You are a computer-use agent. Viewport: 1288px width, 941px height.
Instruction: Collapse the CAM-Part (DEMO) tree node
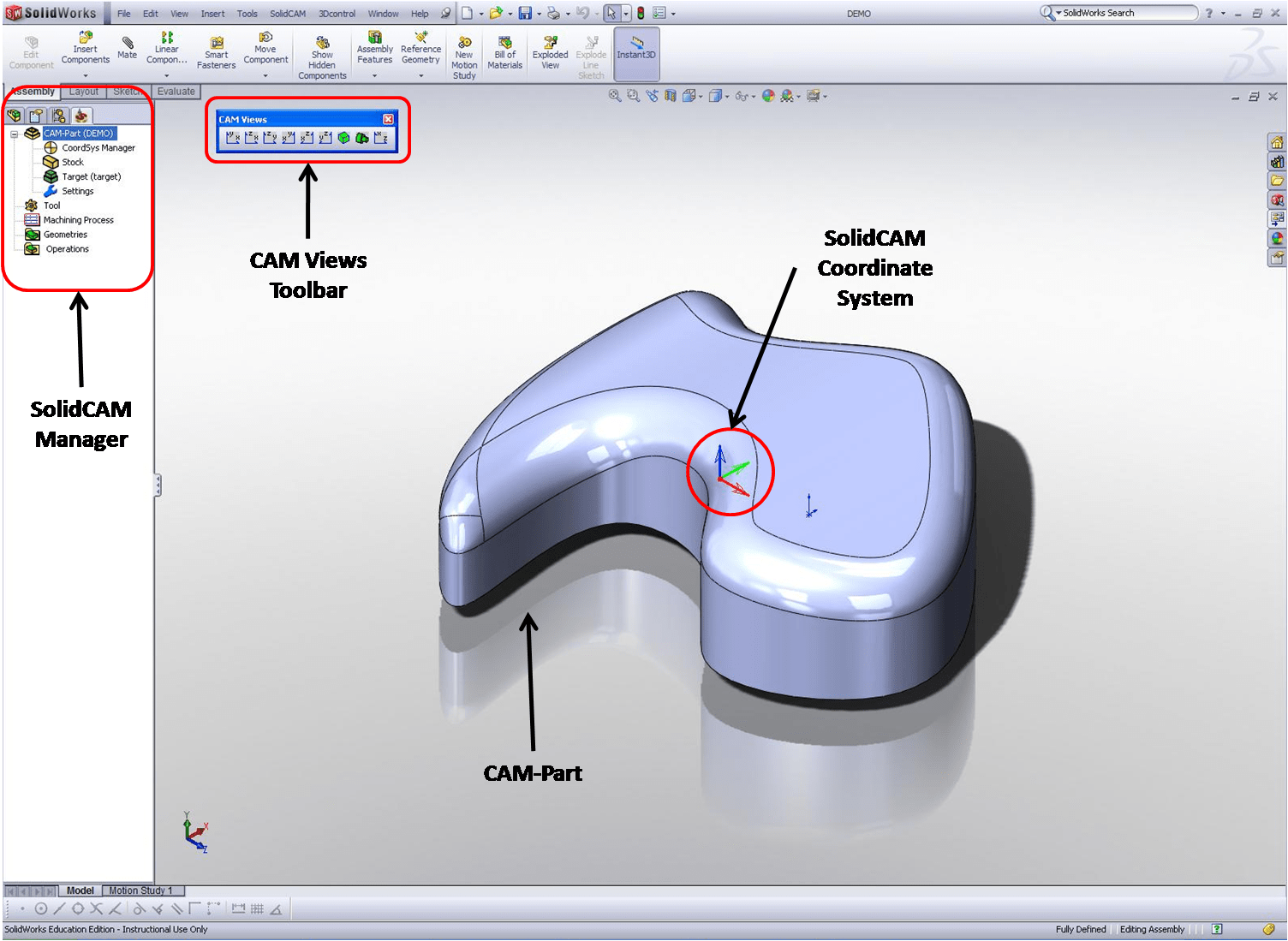[x=13, y=134]
